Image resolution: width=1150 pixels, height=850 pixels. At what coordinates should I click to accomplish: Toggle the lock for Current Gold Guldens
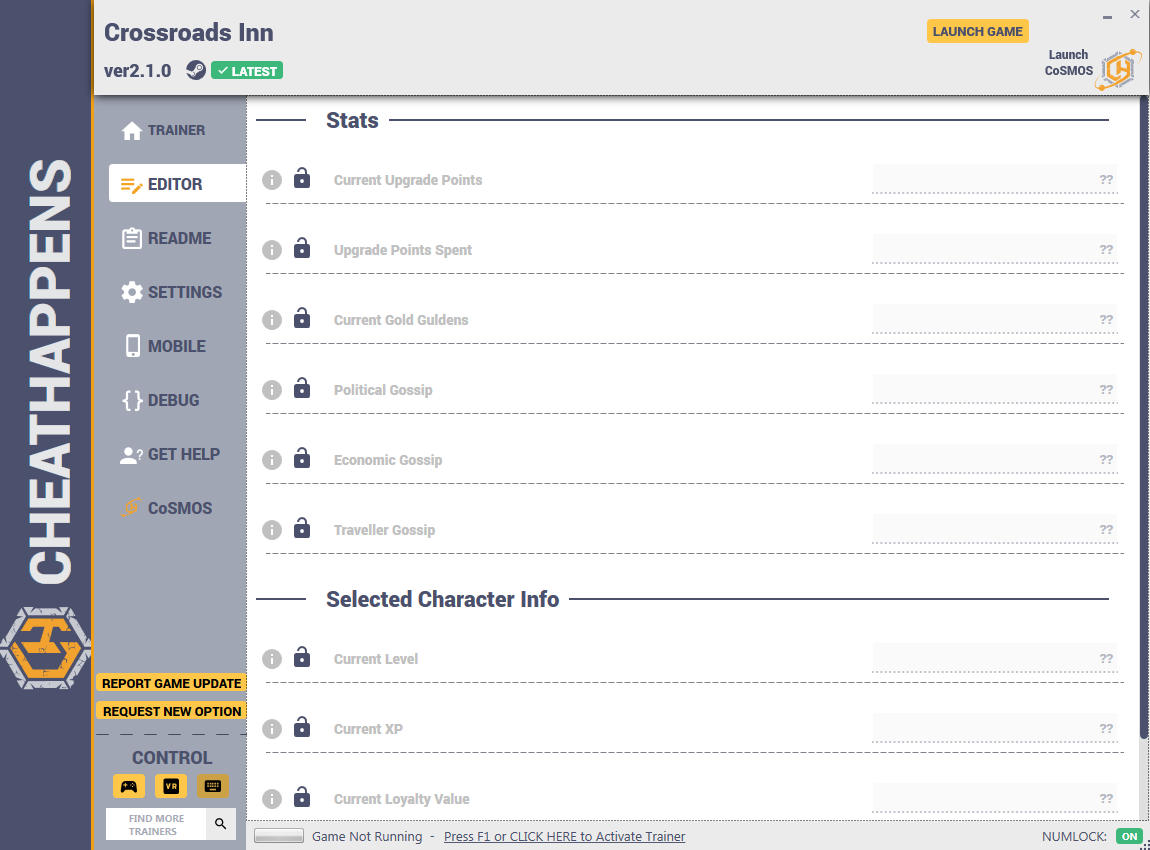pyautogui.click(x=301, y=318)
